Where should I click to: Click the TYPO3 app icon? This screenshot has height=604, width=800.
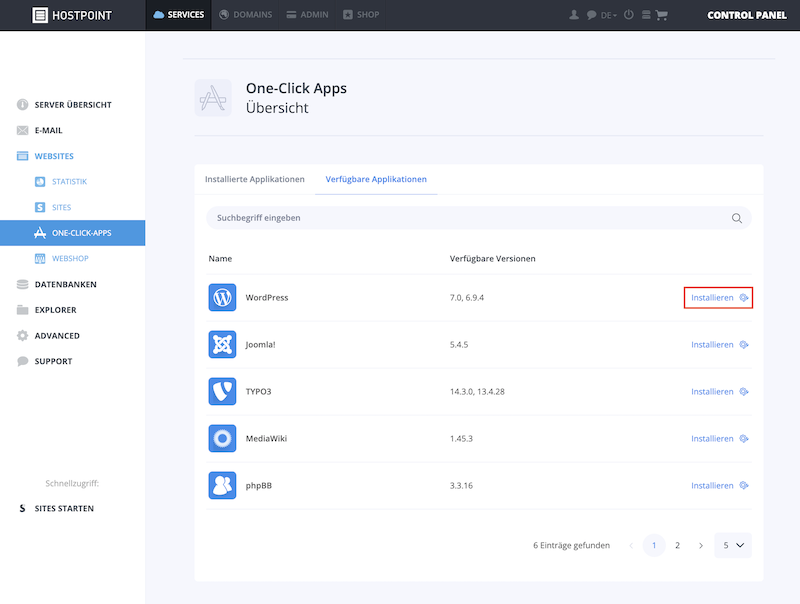click(x=222, y=391)
